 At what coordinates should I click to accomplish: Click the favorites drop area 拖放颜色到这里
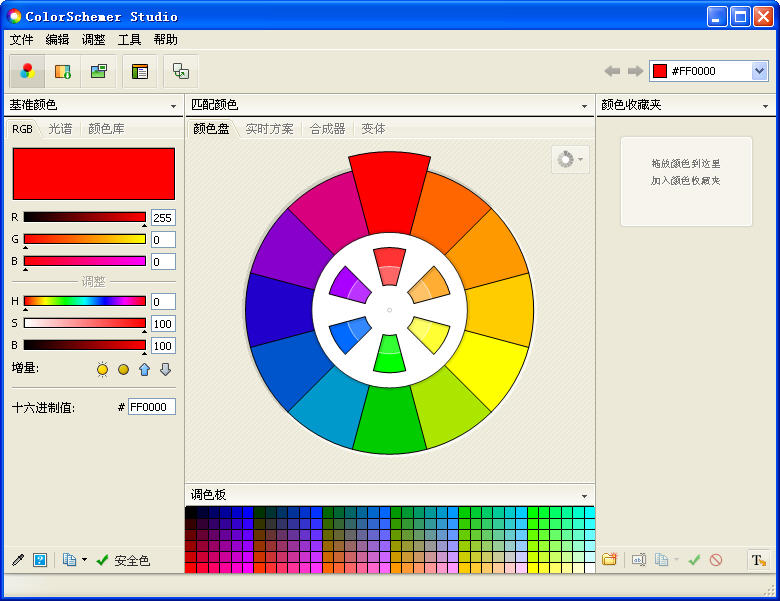click(686, 182)
